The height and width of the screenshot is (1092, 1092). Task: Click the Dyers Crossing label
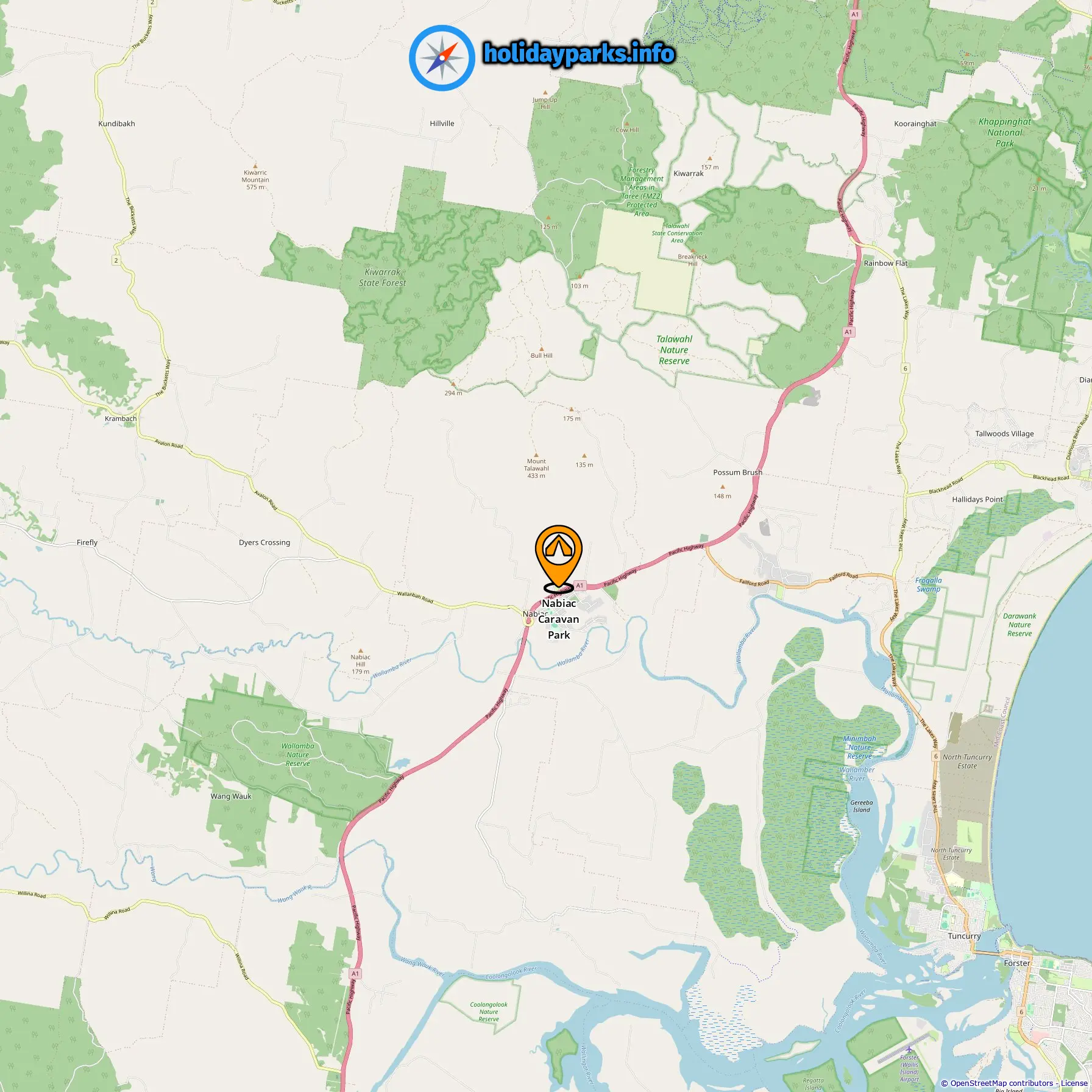[x=264, y=542]
